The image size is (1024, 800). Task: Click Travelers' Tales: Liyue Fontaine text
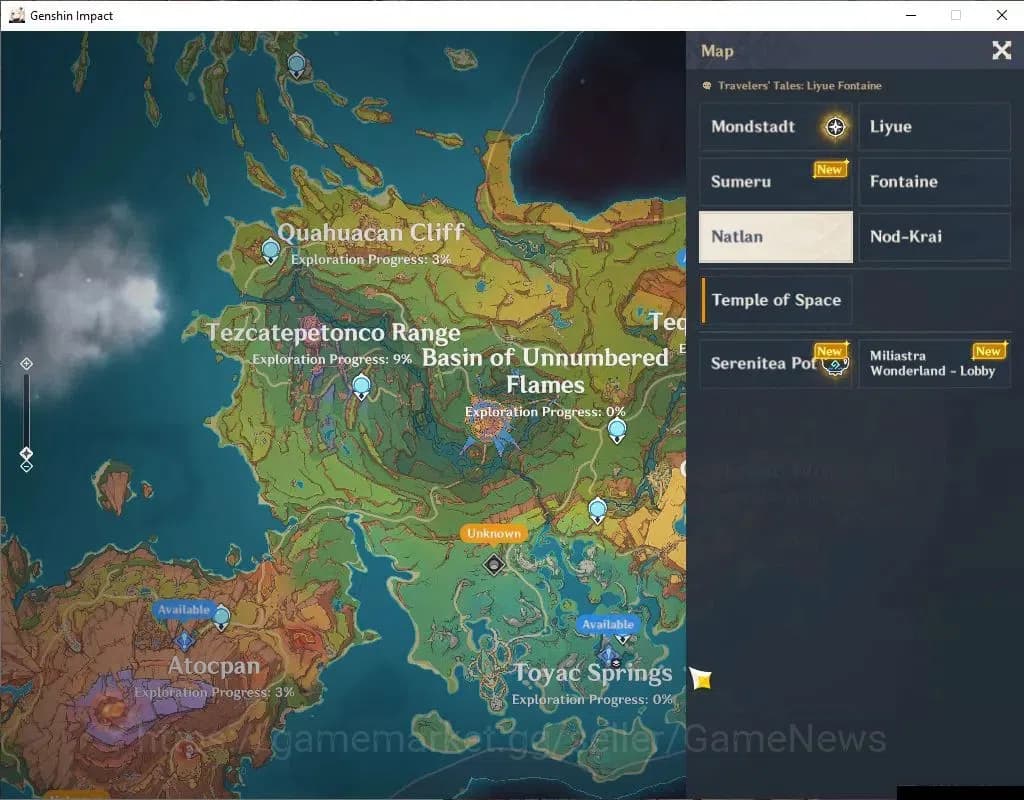[799, 86]
